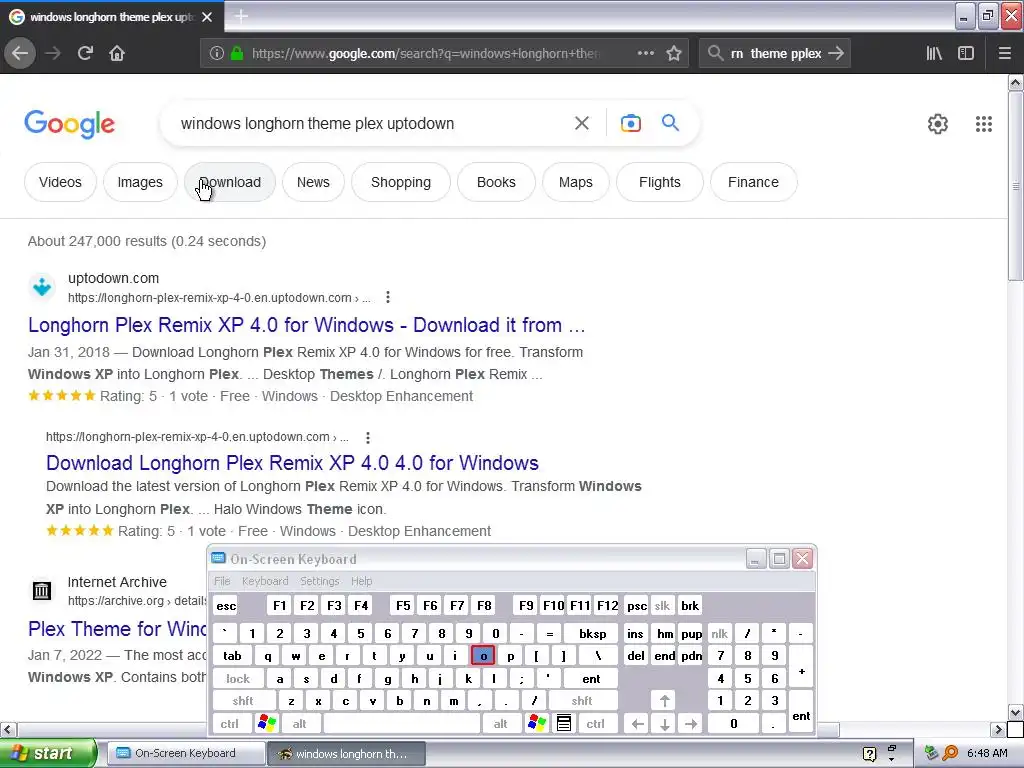Open page actions three-dot menu in address bar

tap(645, 54)
